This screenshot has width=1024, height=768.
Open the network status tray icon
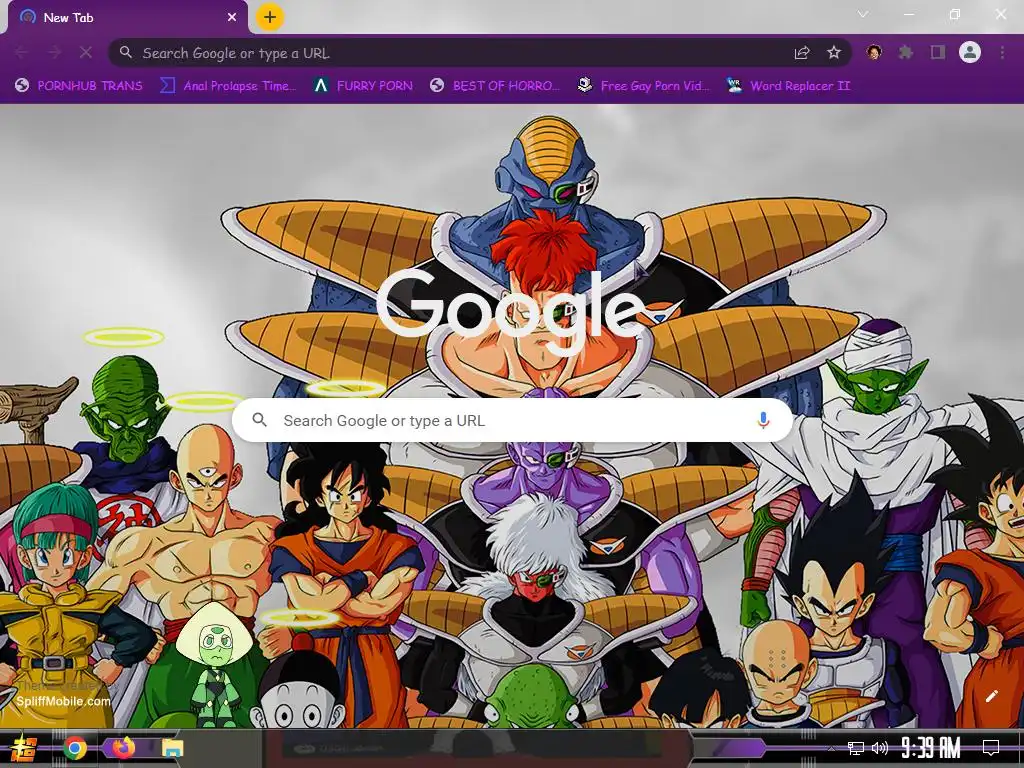point(856,748)
